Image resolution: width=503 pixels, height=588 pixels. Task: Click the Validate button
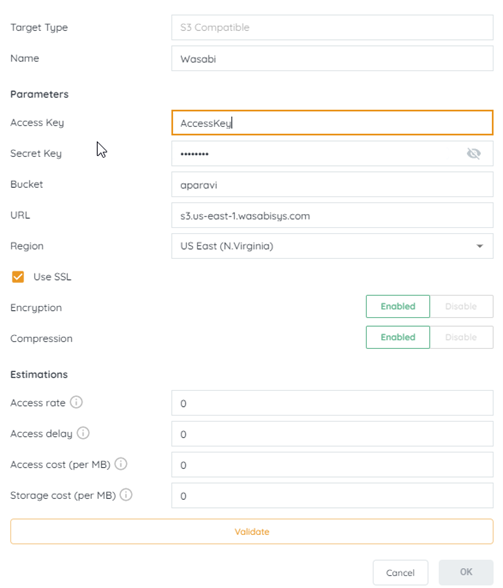[x=252, y=531]
